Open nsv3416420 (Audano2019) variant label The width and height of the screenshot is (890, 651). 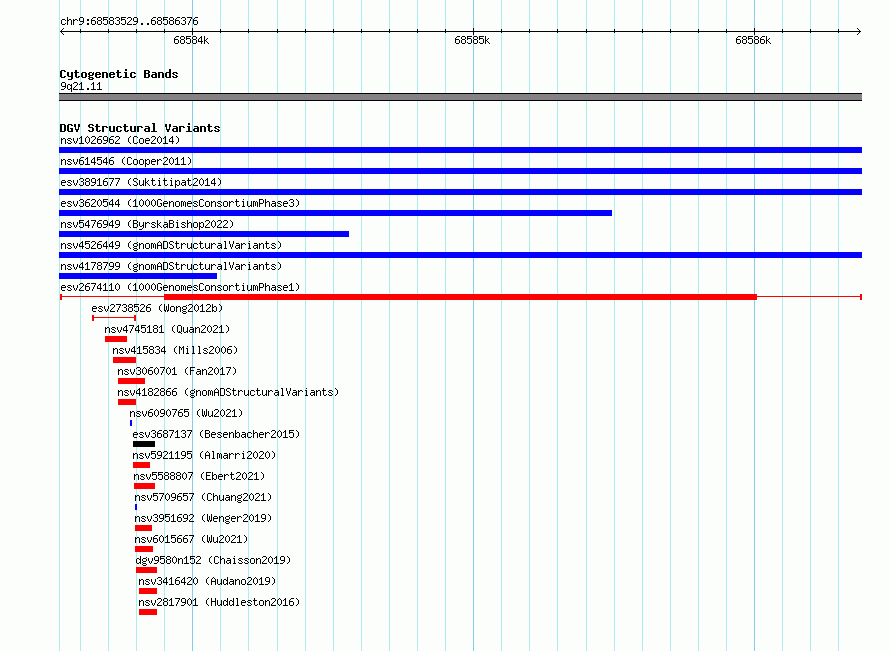tap(207, 581)
